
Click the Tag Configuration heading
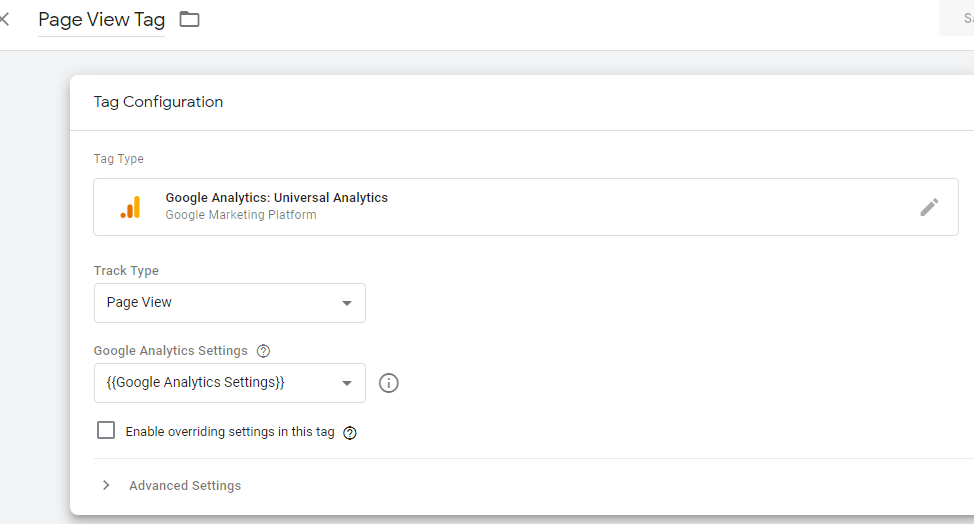tap(158, 102)
